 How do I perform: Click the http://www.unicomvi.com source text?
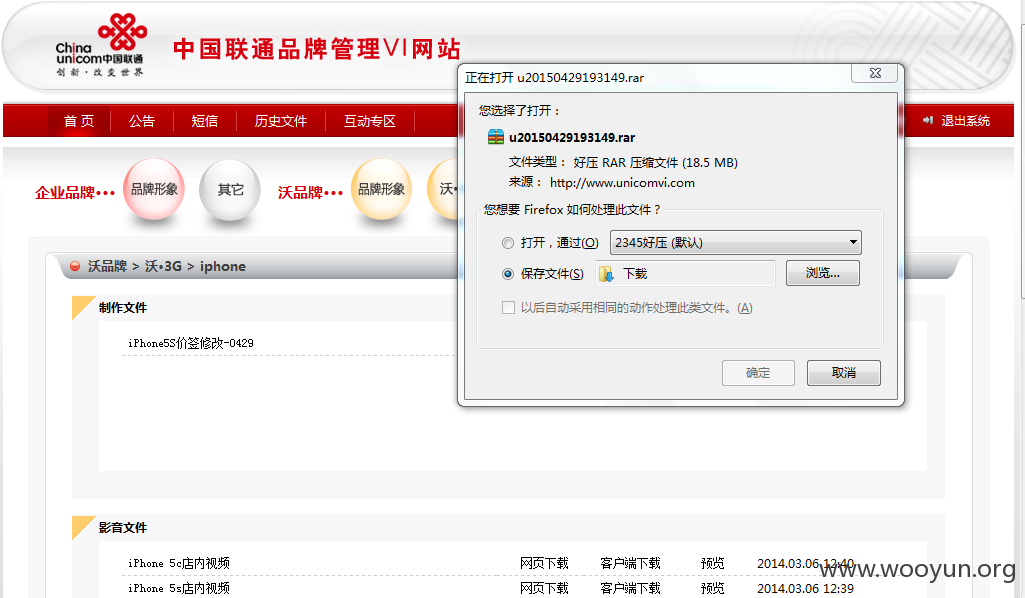click(622, 183)
